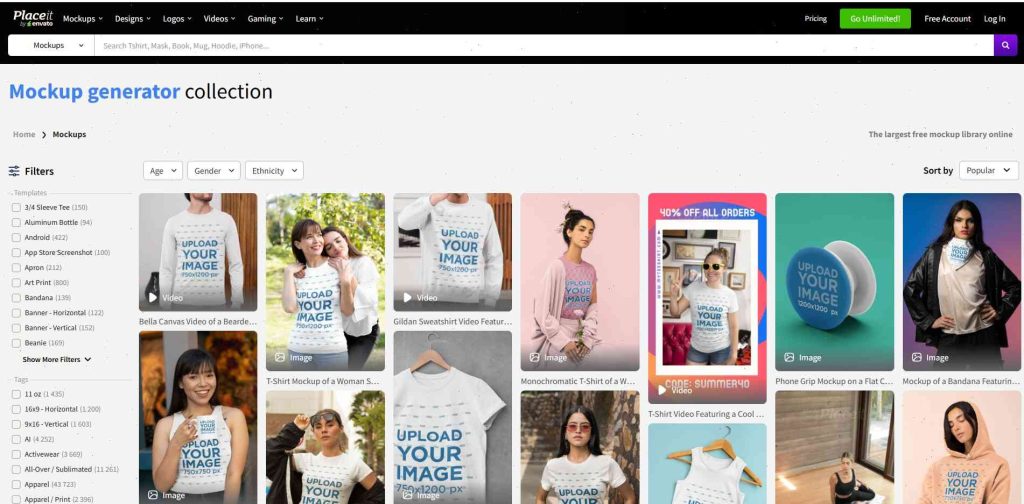Check the Beanie filter
Screen dimensions: 1024x504
click(16, 343)
